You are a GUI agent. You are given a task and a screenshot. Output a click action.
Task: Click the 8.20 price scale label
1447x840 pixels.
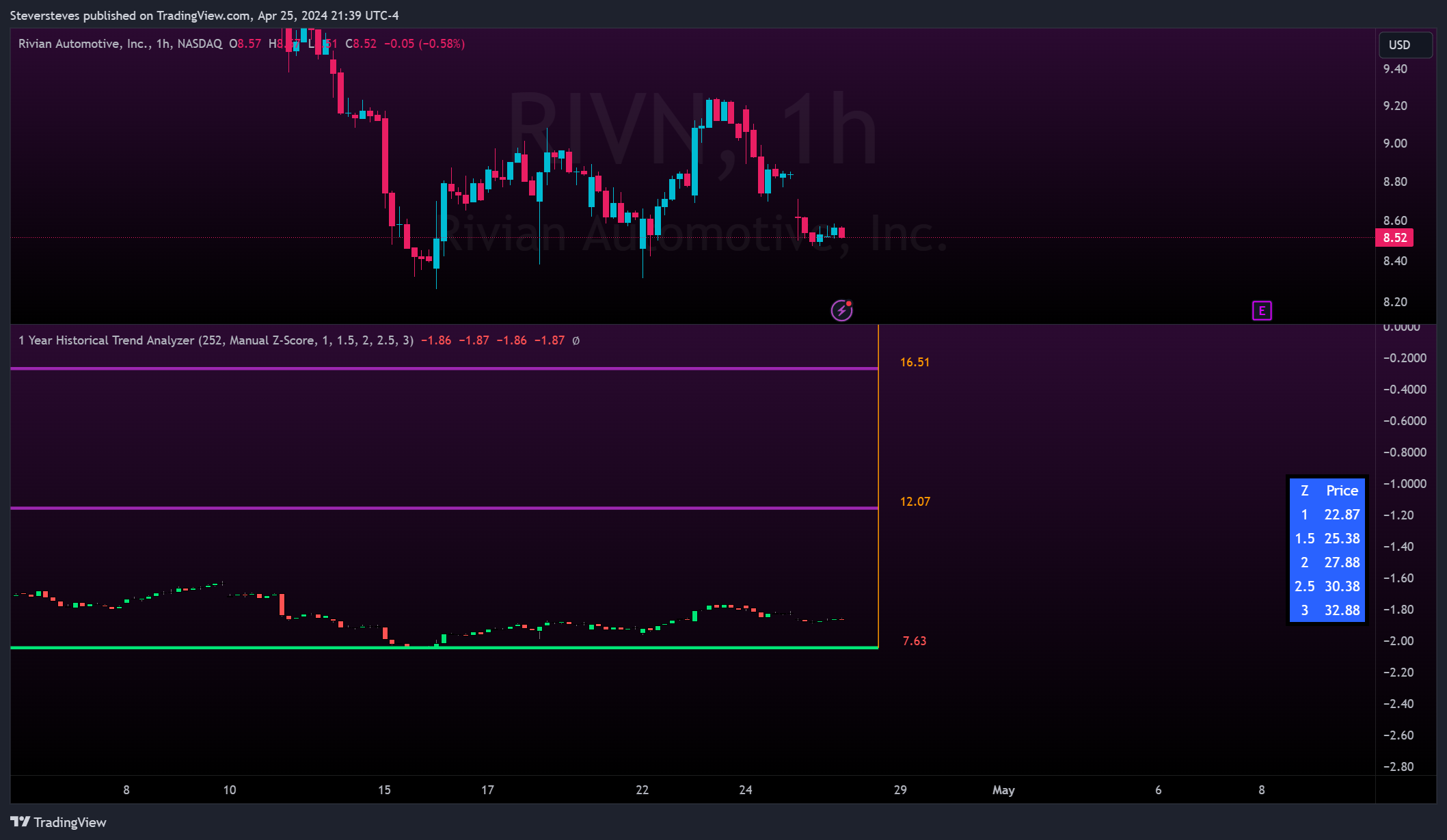pos(1395,302)
